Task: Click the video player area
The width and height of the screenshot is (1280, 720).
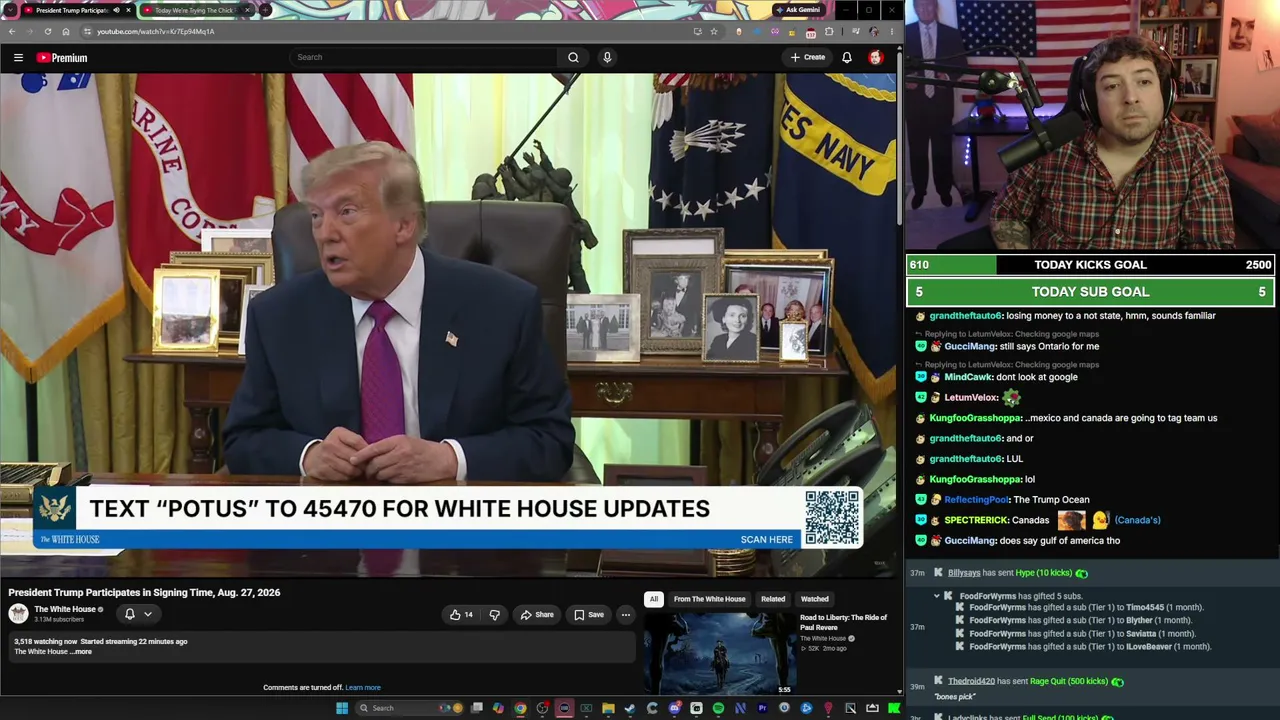Action: (x=448, y=325)
